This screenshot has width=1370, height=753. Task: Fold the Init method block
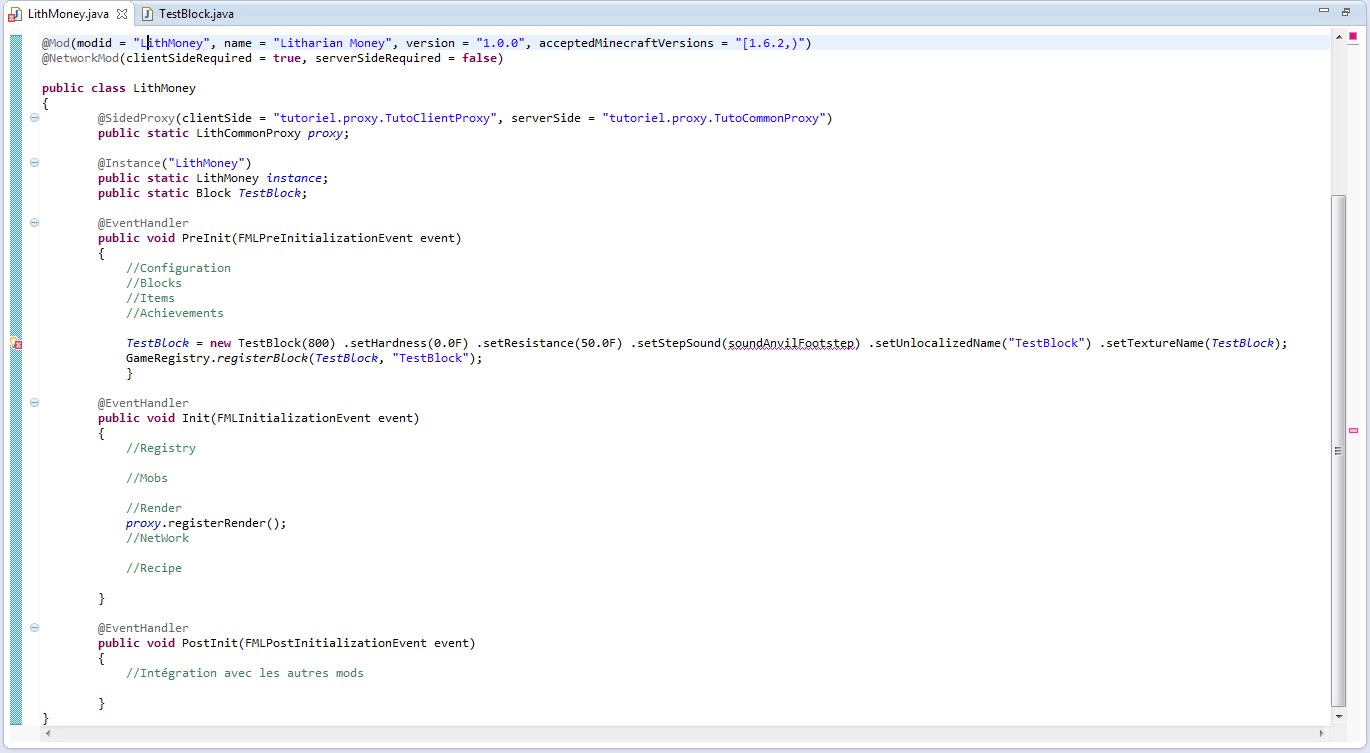(x=35, y=403)
